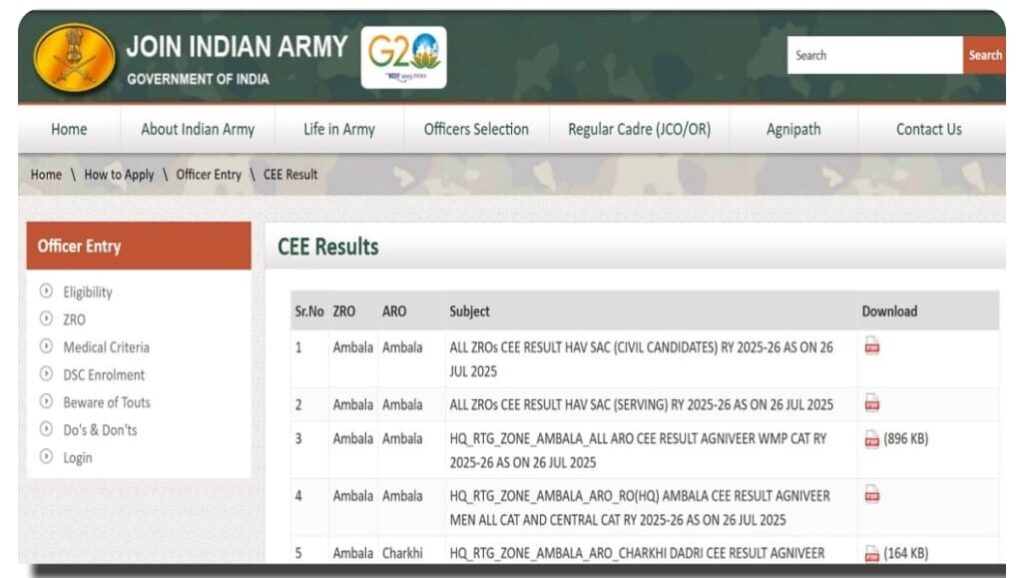Click the Indian Army emblem logo
Screen dimensions: 1024x578
[74, 57]
